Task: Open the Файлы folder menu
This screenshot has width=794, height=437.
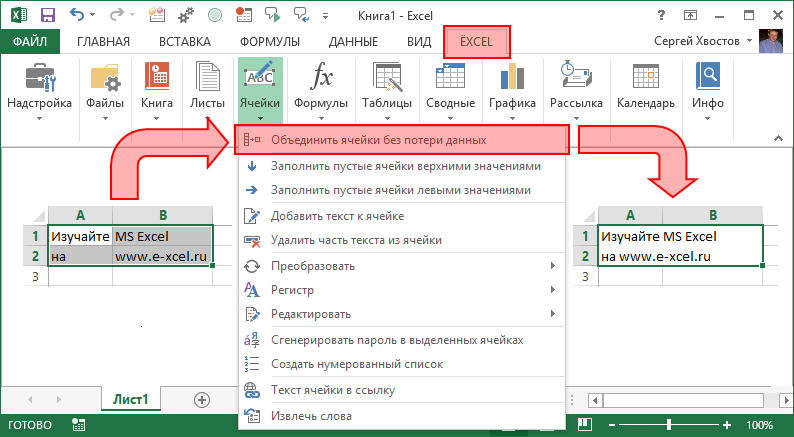Action: 105,91
